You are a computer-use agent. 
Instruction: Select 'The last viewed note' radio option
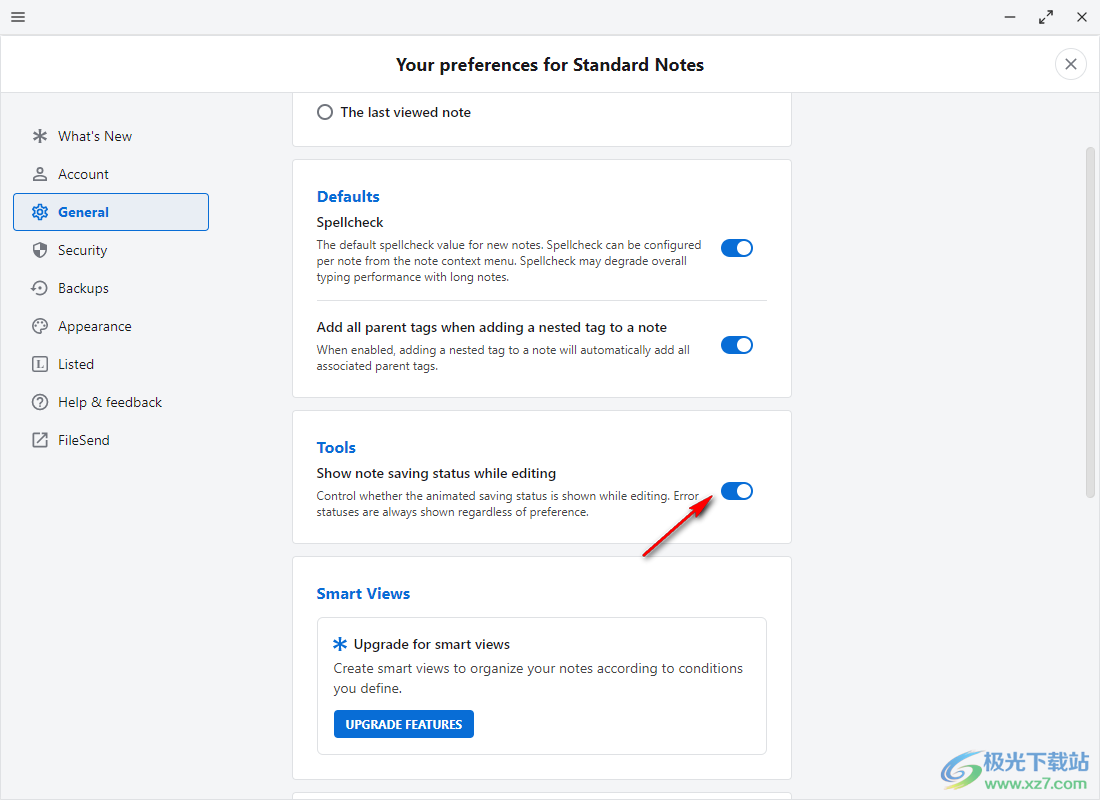click(x=325, y=112)
